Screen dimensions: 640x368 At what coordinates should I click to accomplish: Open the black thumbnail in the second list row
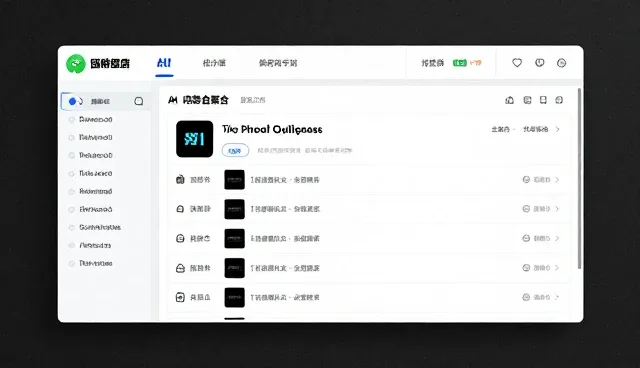click(x=234, y=209)
